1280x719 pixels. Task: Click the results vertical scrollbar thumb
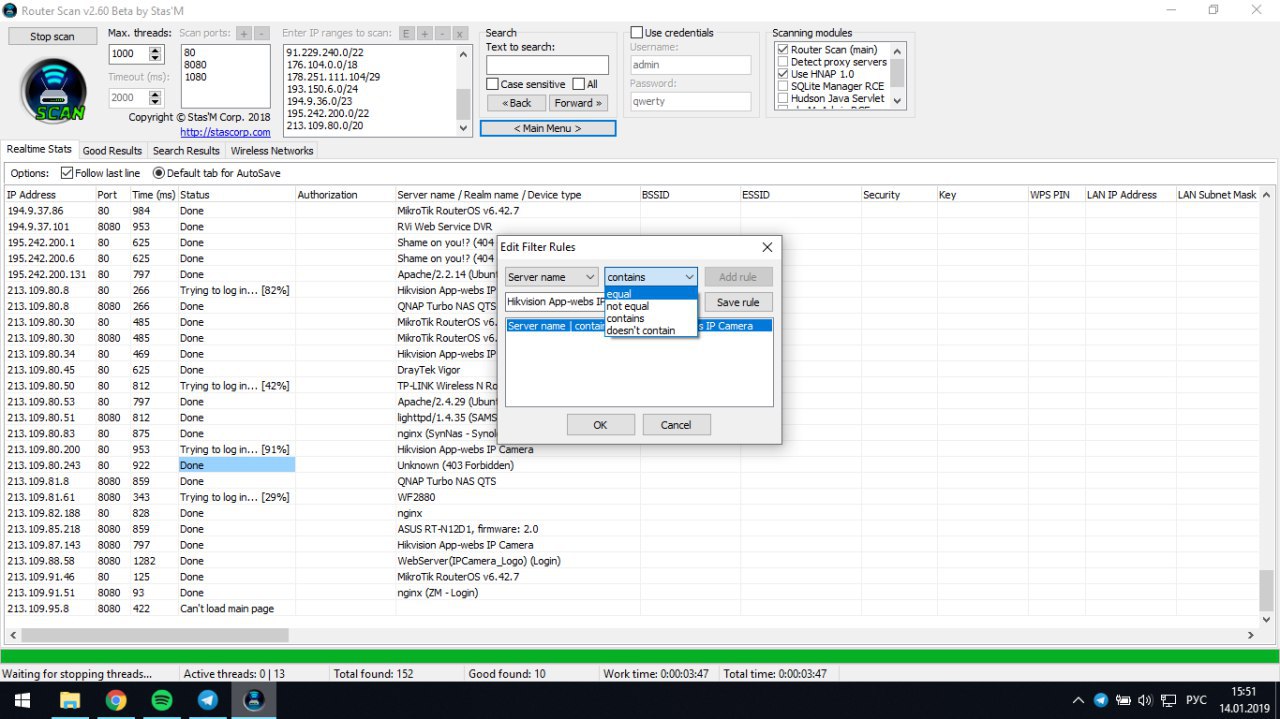click(x=1267, y=589)
